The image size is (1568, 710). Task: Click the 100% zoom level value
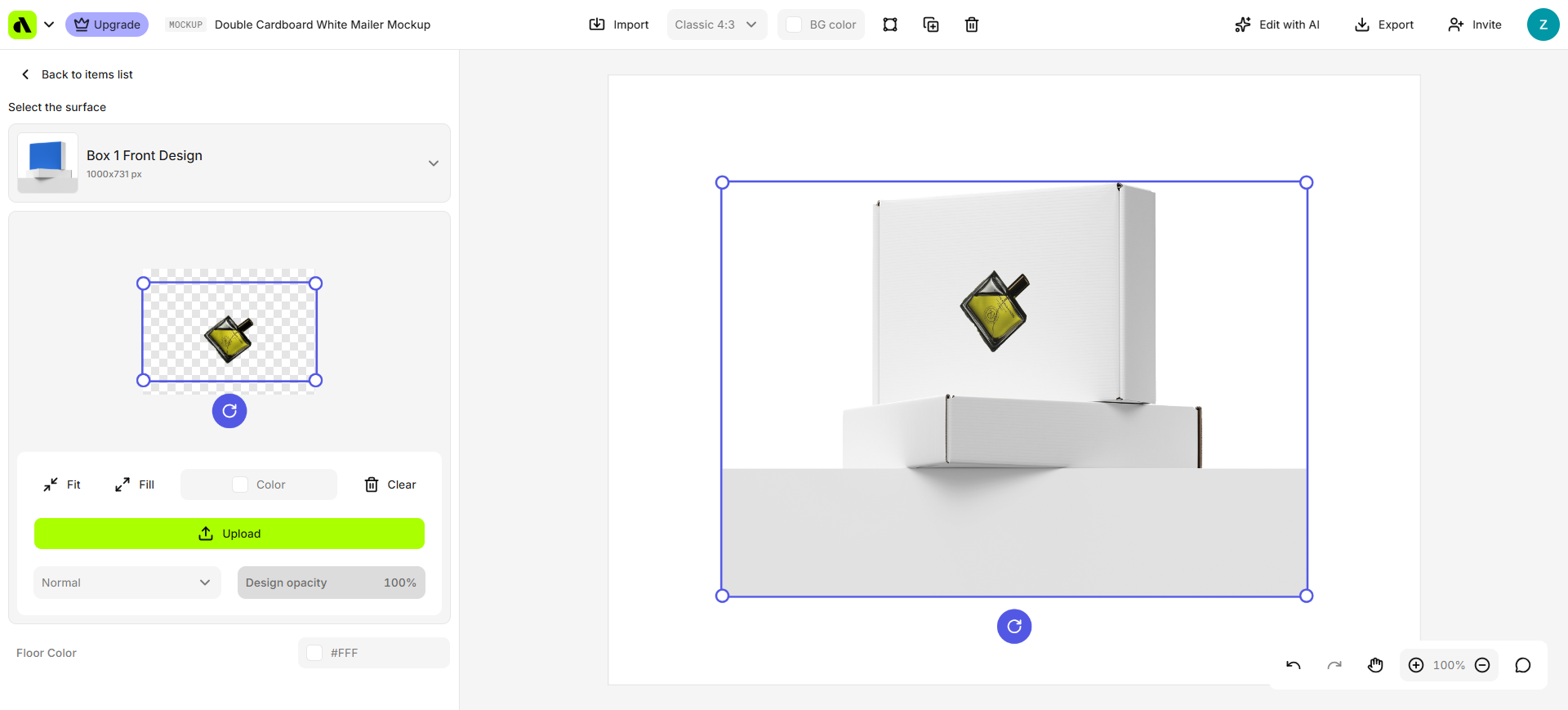pos(1449,665)
